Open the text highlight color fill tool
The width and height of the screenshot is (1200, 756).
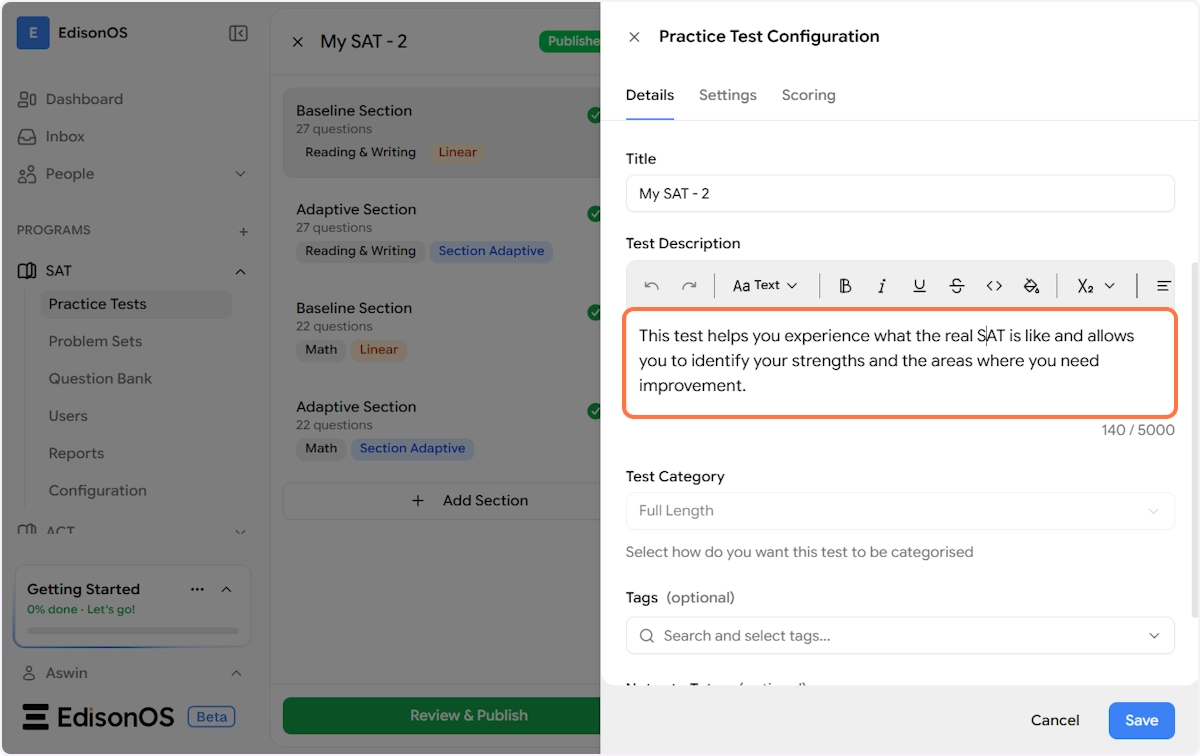point(1031,286)
